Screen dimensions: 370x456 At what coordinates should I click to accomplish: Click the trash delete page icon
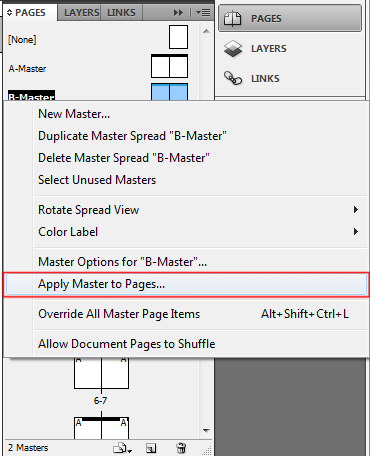tap(181, 448)
